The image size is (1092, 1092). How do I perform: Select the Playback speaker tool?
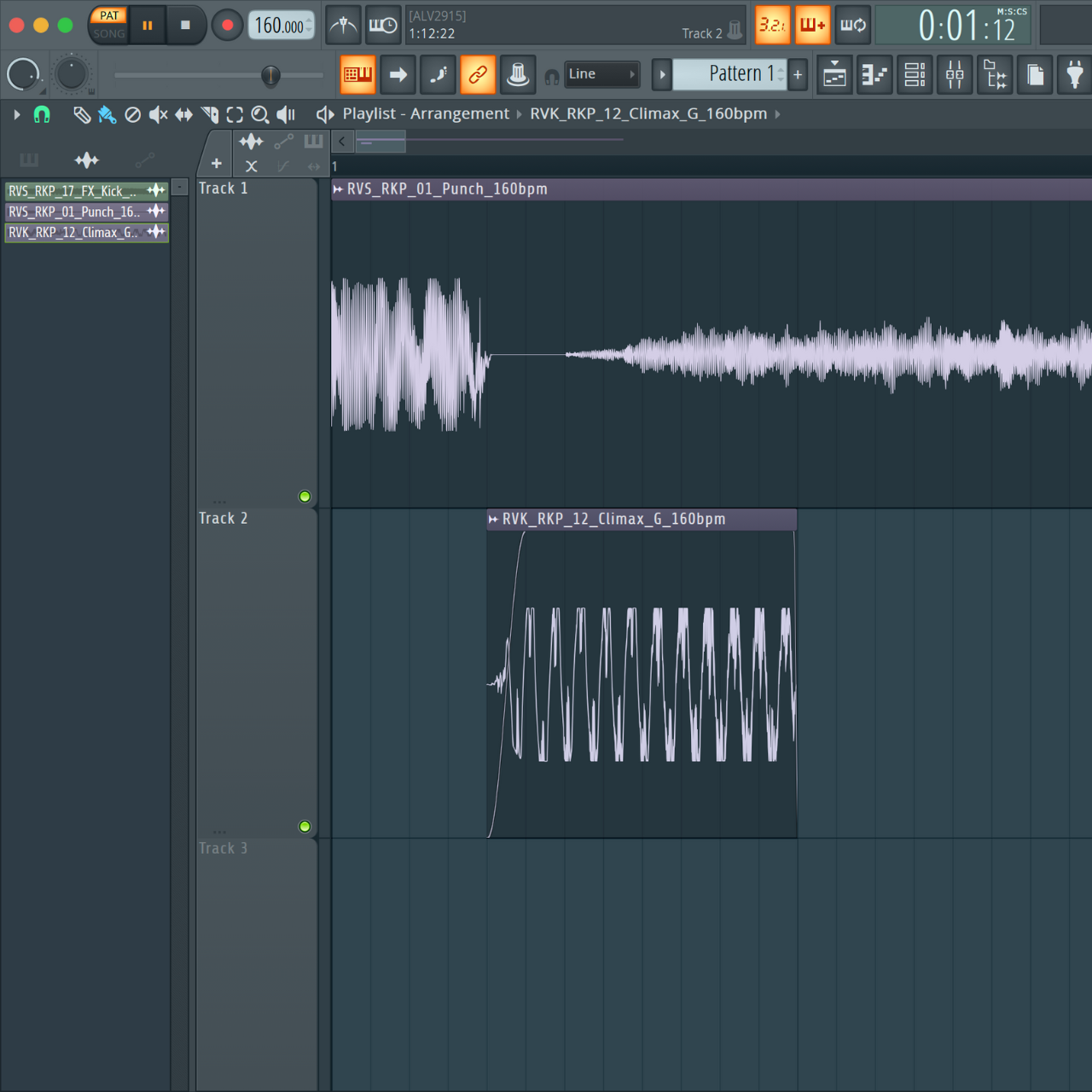286,114
